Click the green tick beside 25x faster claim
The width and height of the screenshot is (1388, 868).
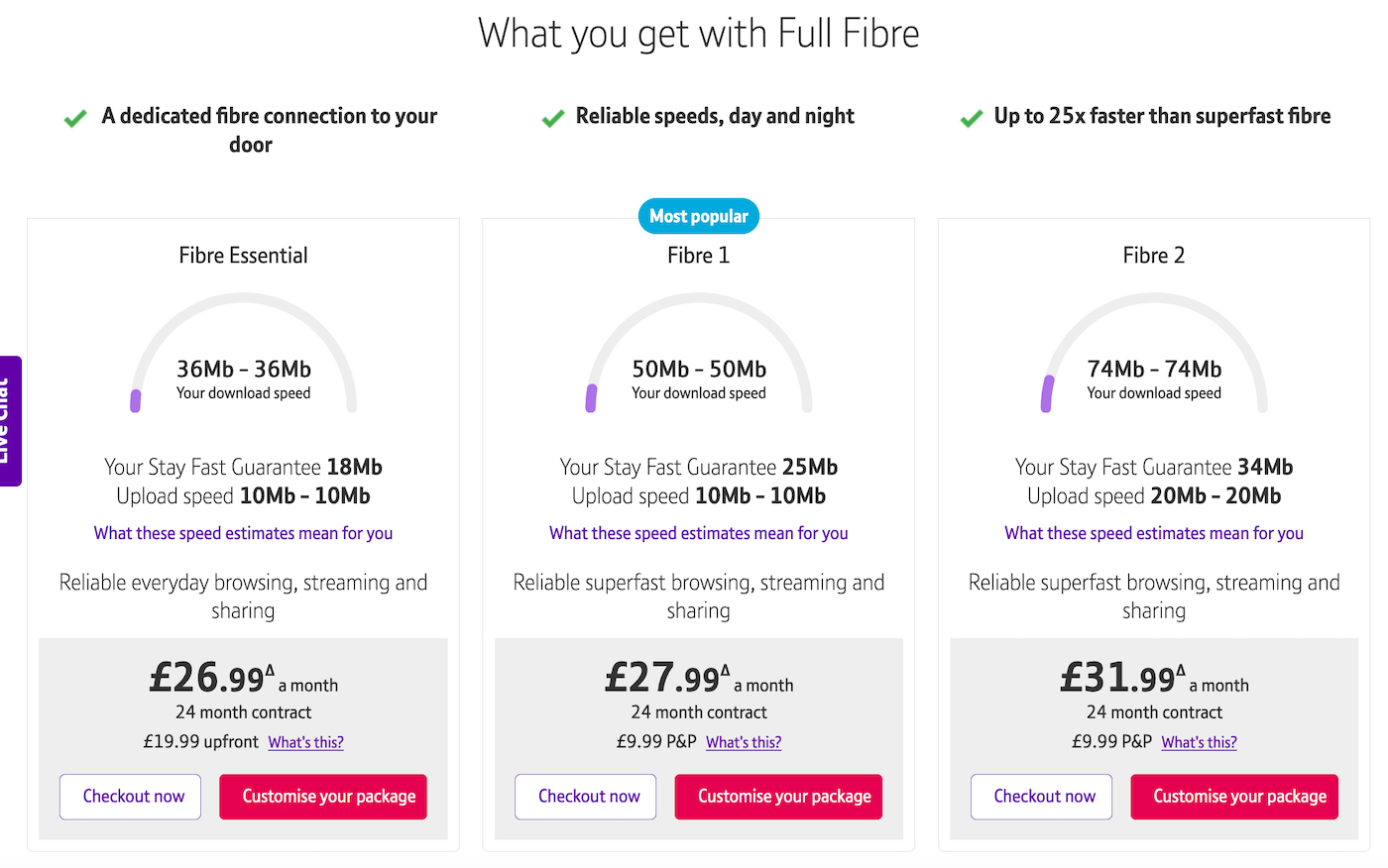click(x=971, y=116)
